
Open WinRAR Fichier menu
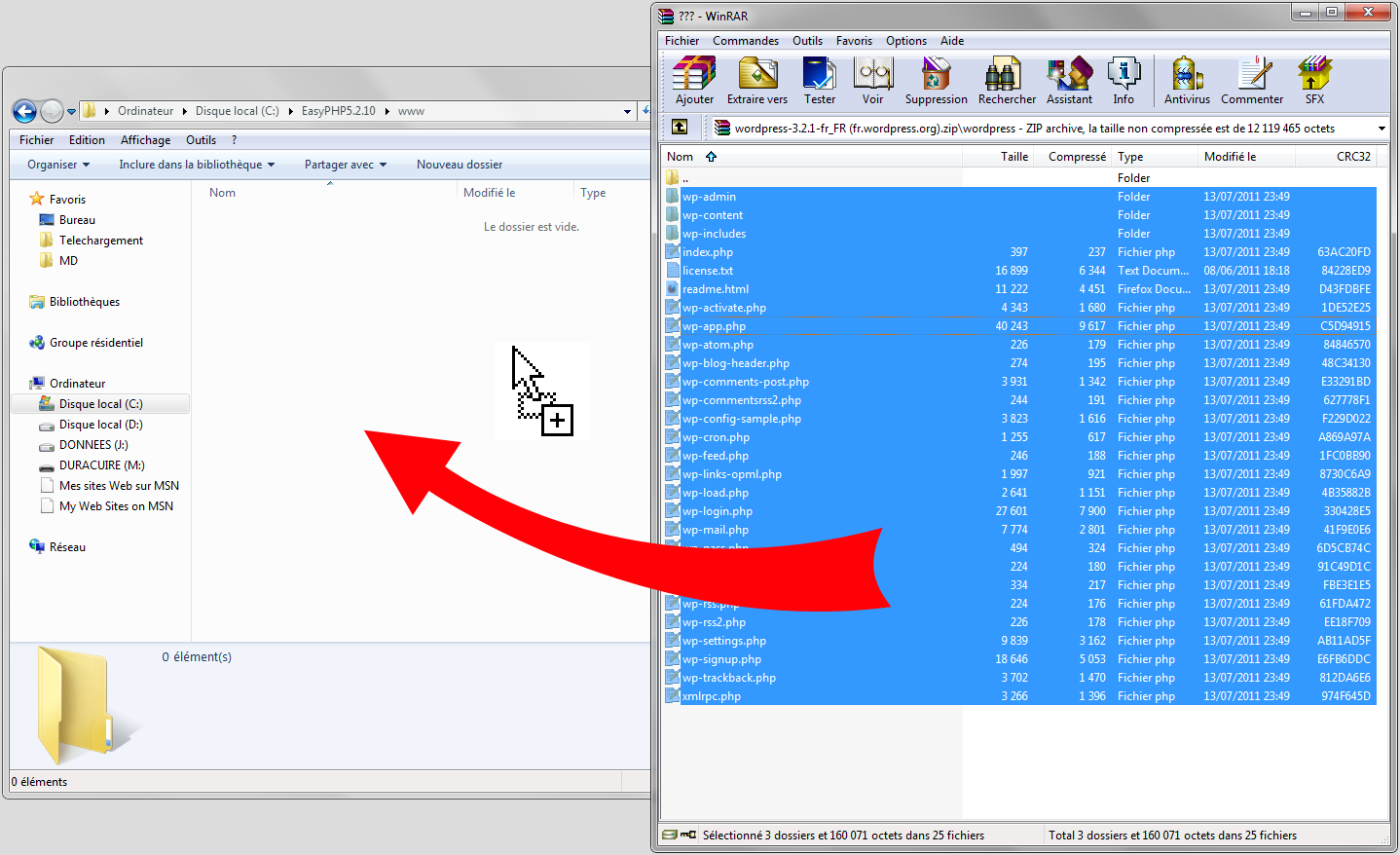[682, 41]
